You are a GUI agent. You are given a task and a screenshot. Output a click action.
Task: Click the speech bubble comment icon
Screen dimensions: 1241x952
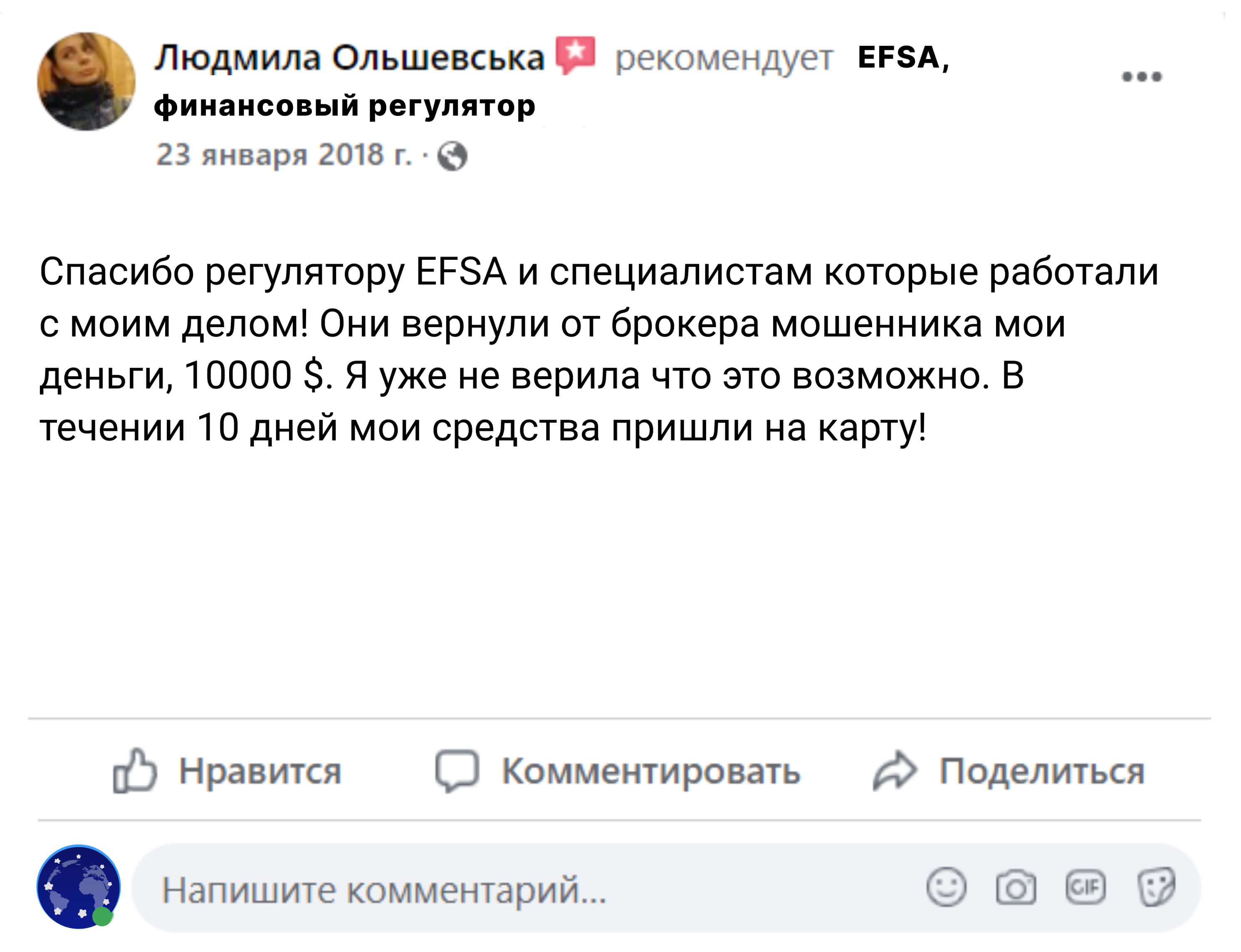[456, 771]
